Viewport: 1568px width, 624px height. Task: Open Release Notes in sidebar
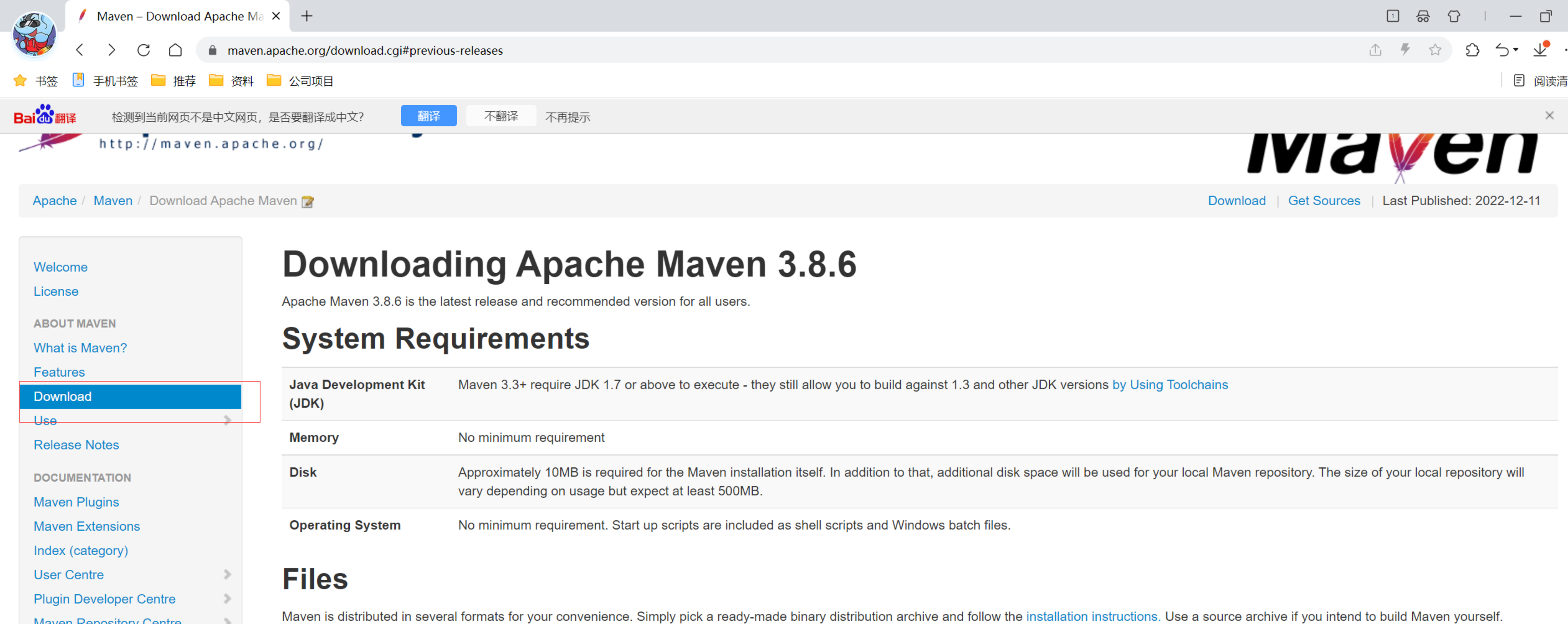point(76,445)
